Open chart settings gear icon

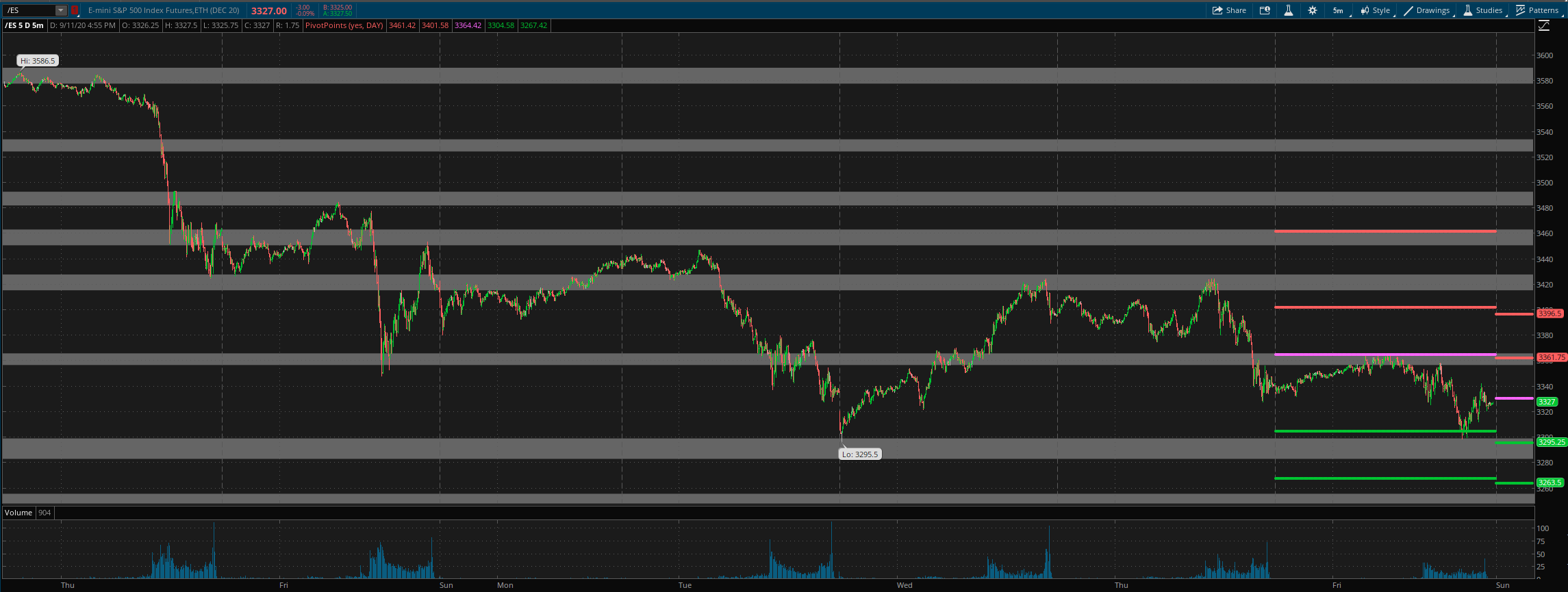tap(1312, 10)
